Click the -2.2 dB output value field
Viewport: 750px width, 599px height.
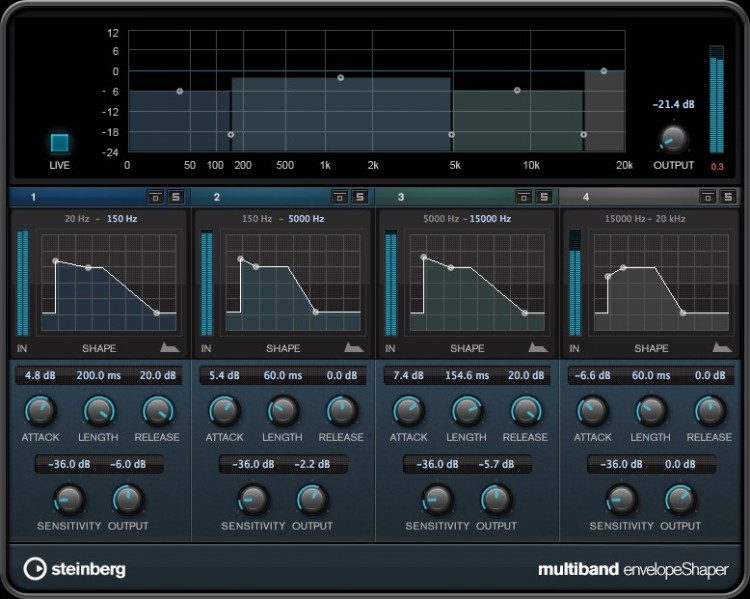coord(312,464)
